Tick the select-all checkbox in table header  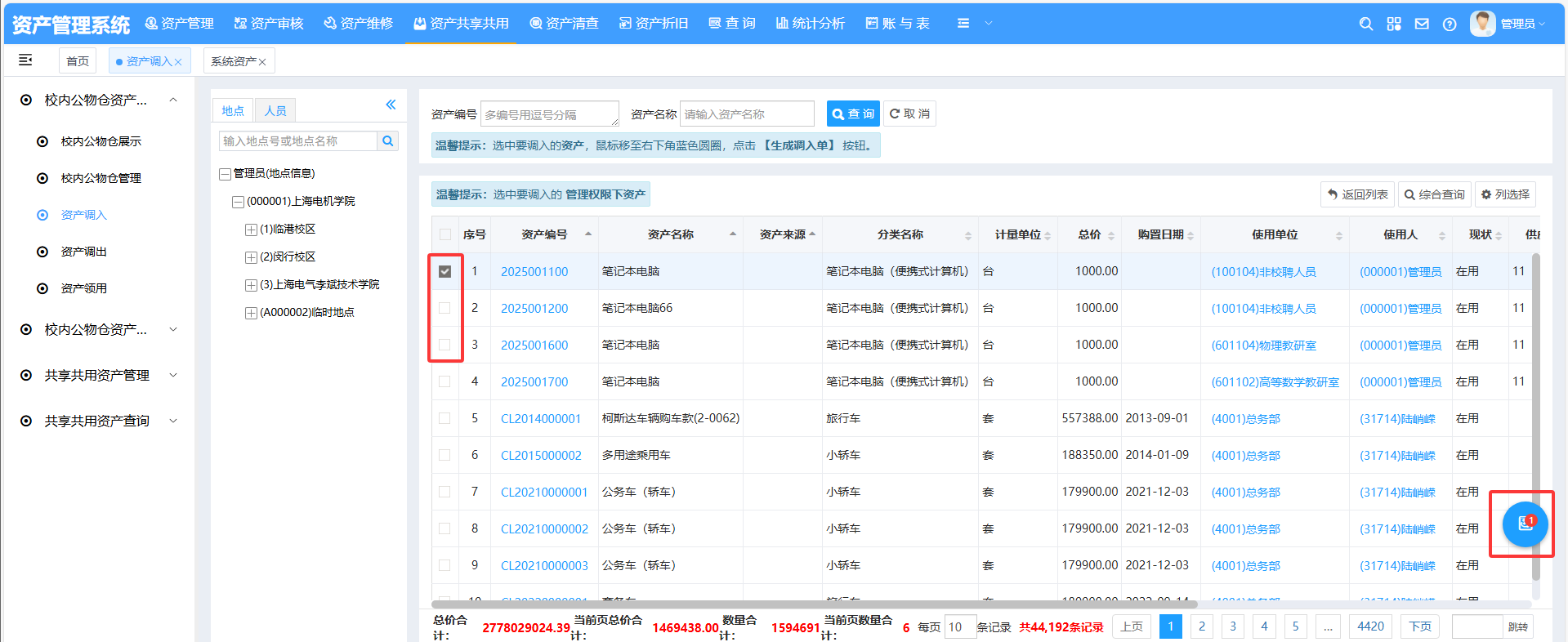[x=444, y=234]
